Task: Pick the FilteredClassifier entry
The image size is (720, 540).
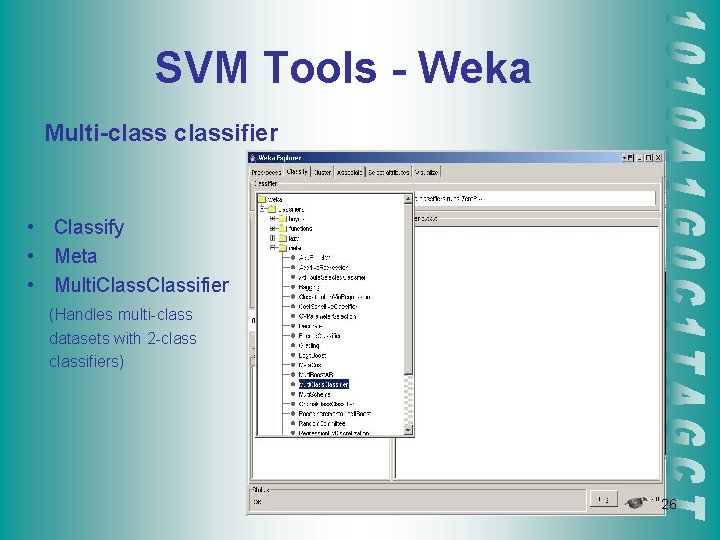Action: (x=320, y=336)
